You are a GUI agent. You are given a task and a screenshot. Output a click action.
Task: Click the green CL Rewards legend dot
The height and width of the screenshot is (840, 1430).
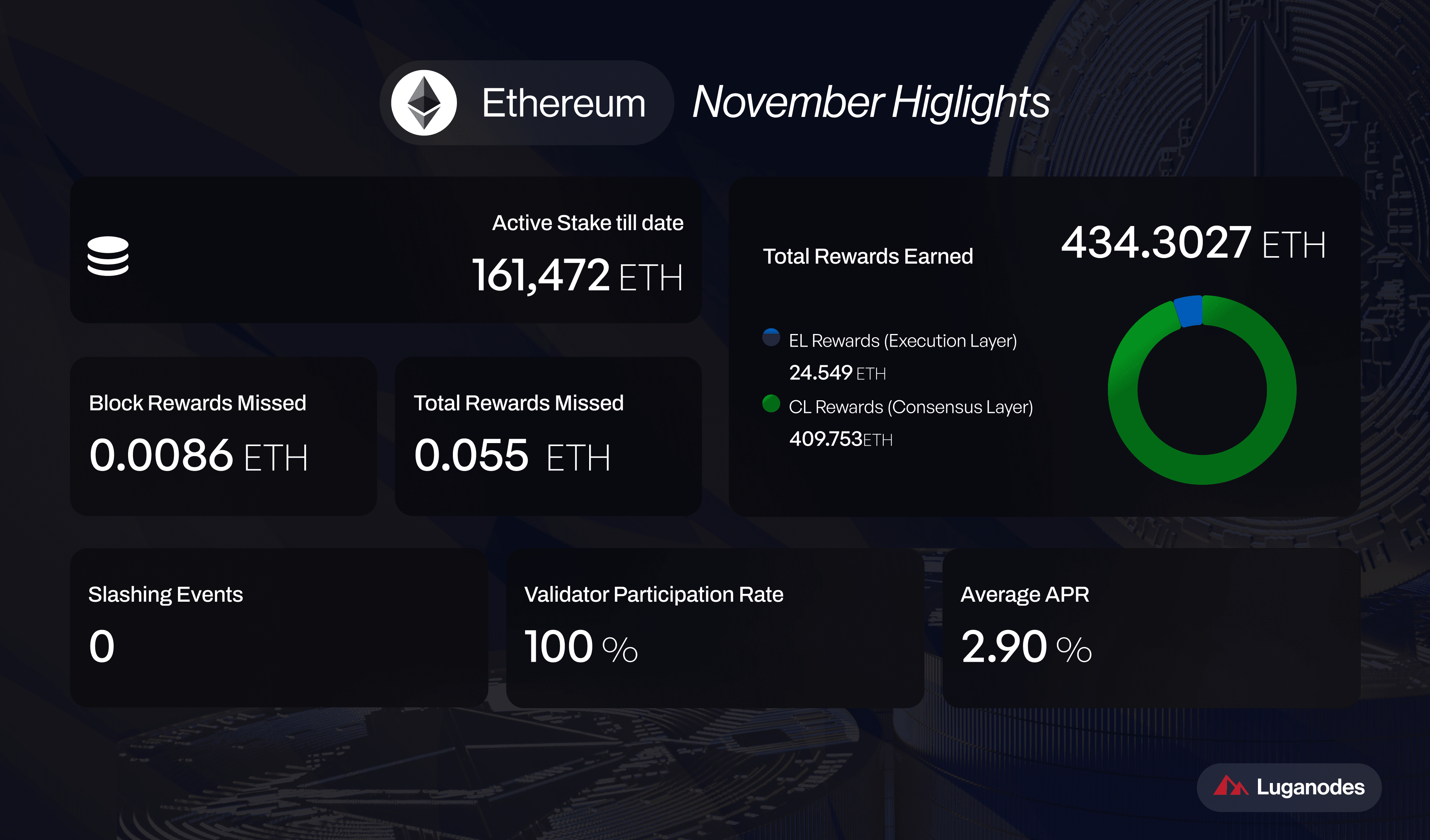[x=770, y=404]
